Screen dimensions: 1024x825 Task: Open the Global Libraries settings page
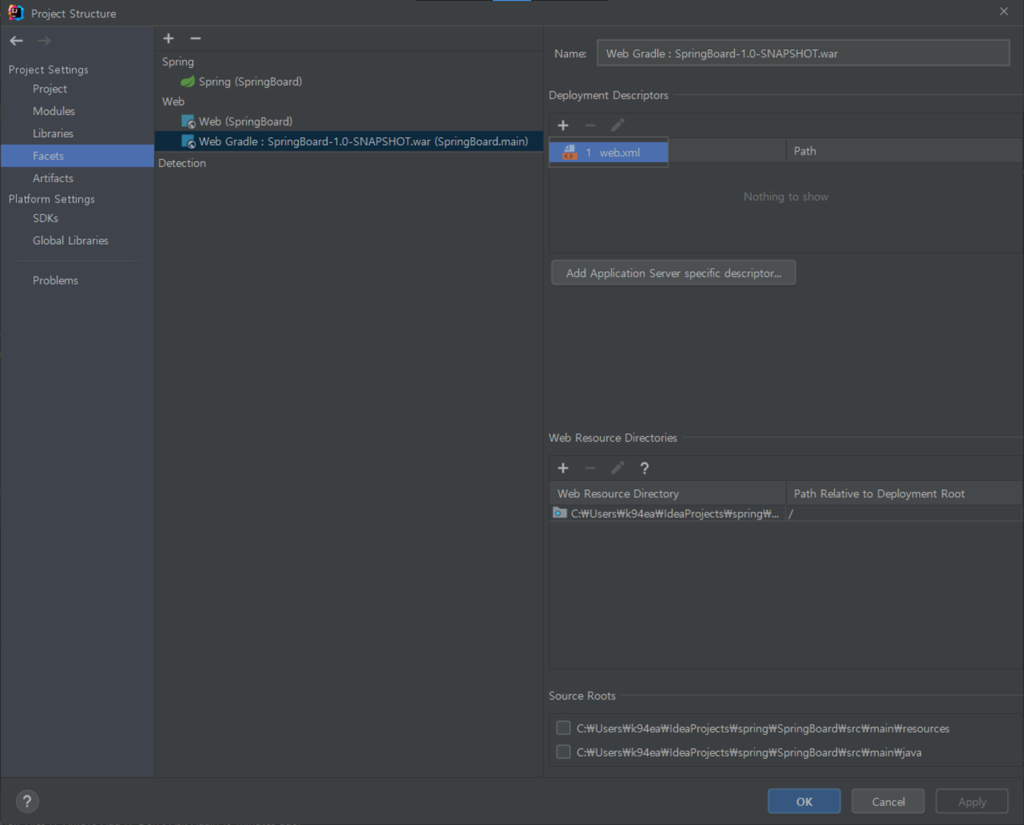tap(70, 241)
